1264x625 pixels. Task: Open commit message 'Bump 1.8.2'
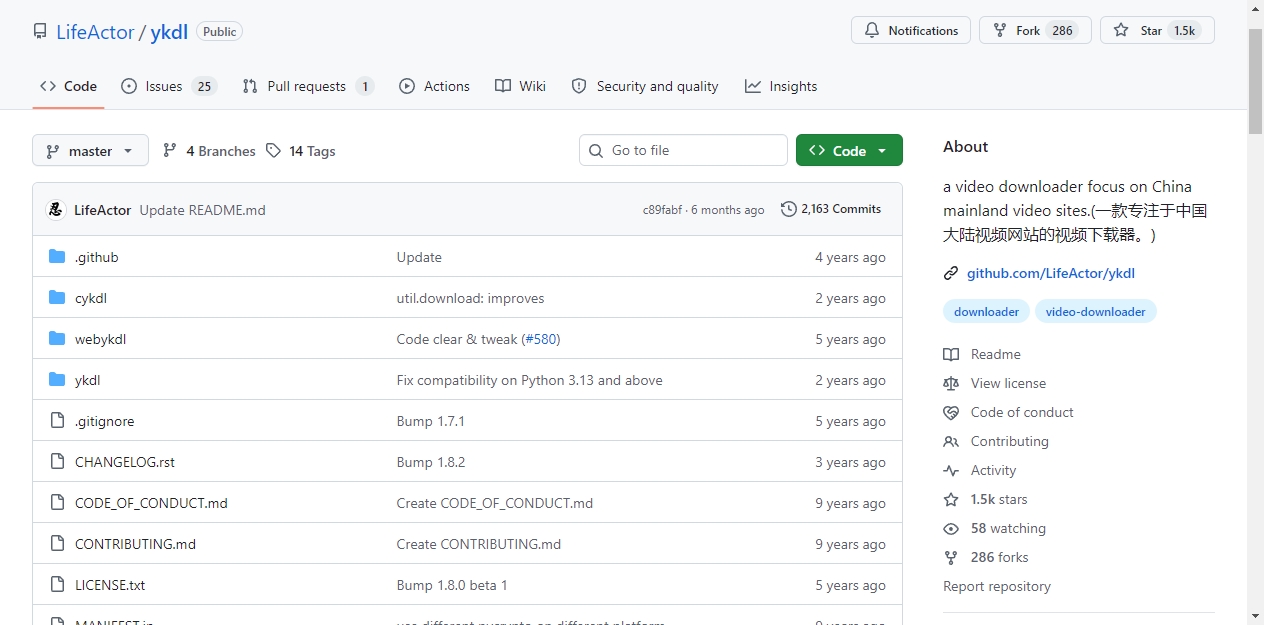pos(431,462)
